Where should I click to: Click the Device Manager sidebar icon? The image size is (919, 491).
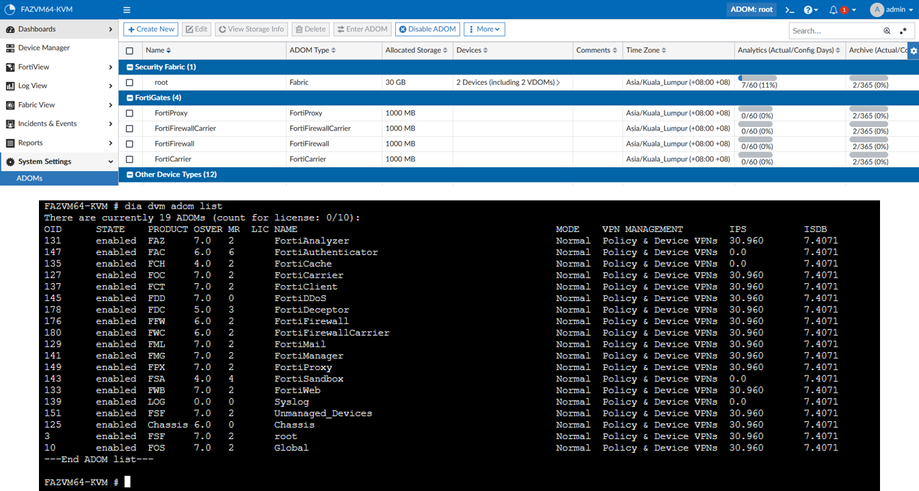10,48
